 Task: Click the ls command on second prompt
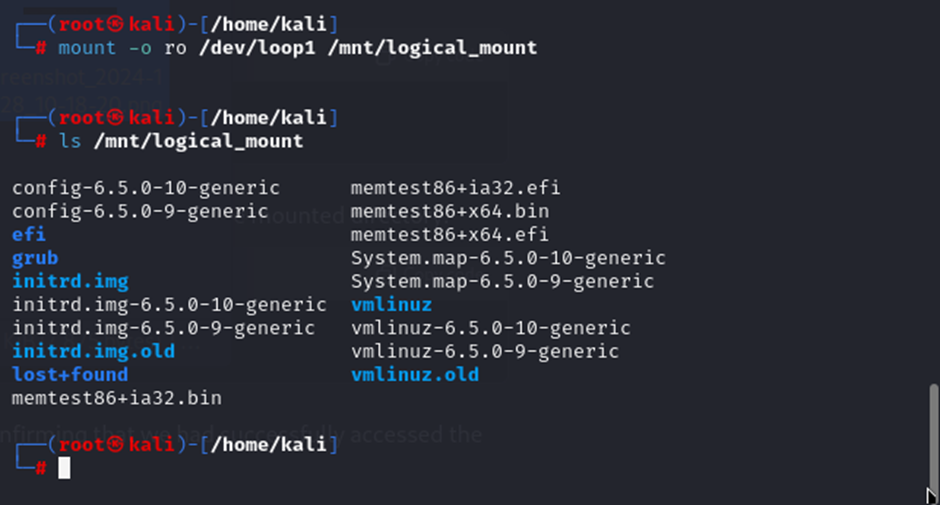pos(70,142)
